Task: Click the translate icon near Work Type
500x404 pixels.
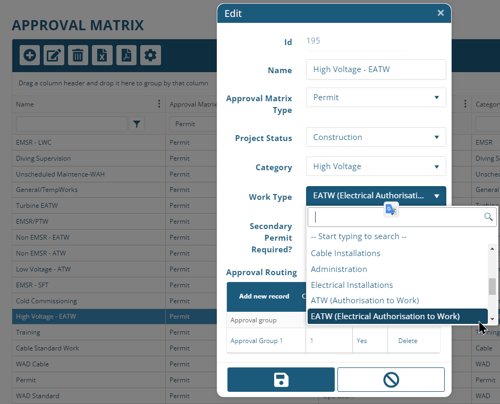Action: pyautogui.click(x=391, y=210)
